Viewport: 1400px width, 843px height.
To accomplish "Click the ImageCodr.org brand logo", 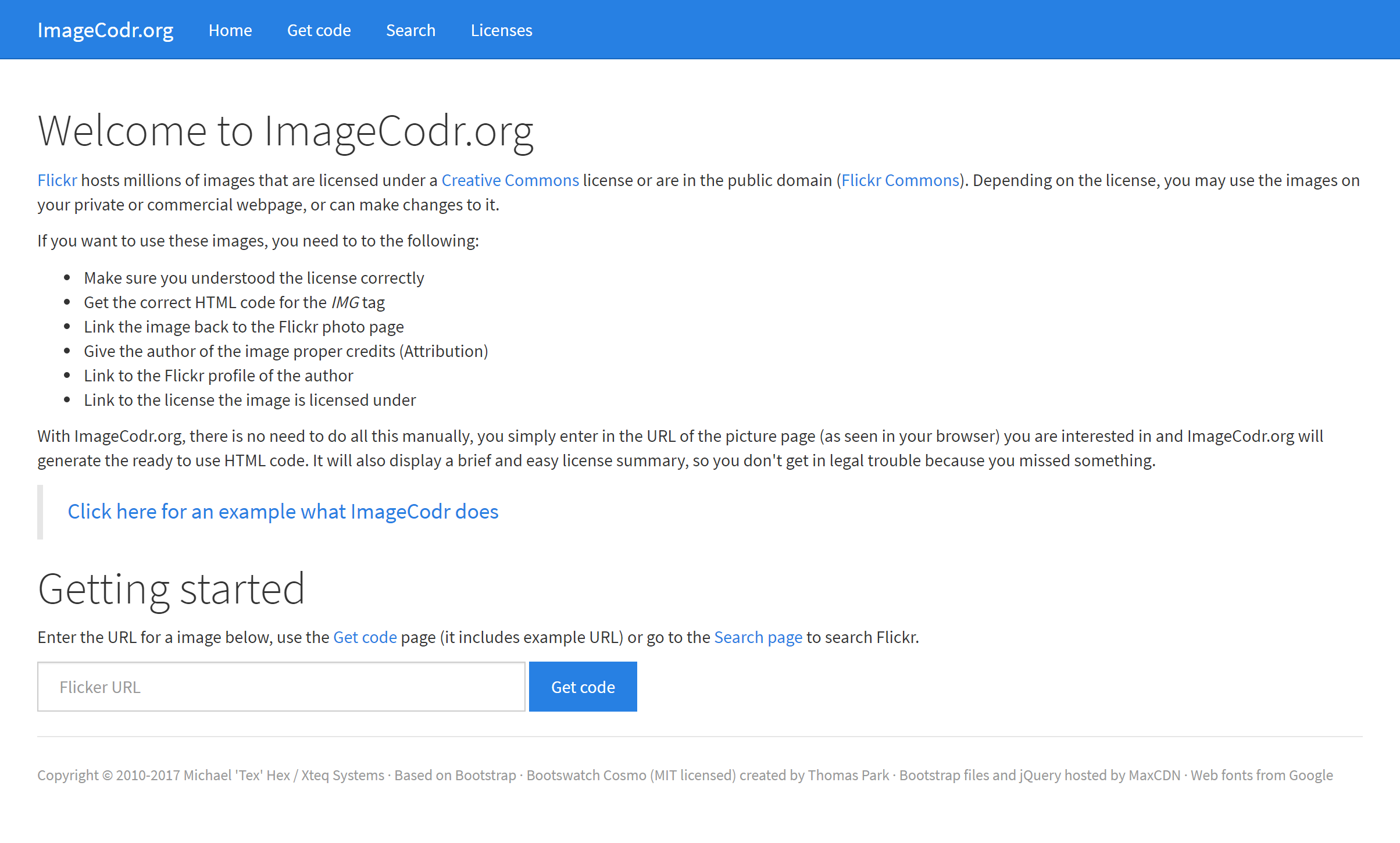I will pos(105,30).
